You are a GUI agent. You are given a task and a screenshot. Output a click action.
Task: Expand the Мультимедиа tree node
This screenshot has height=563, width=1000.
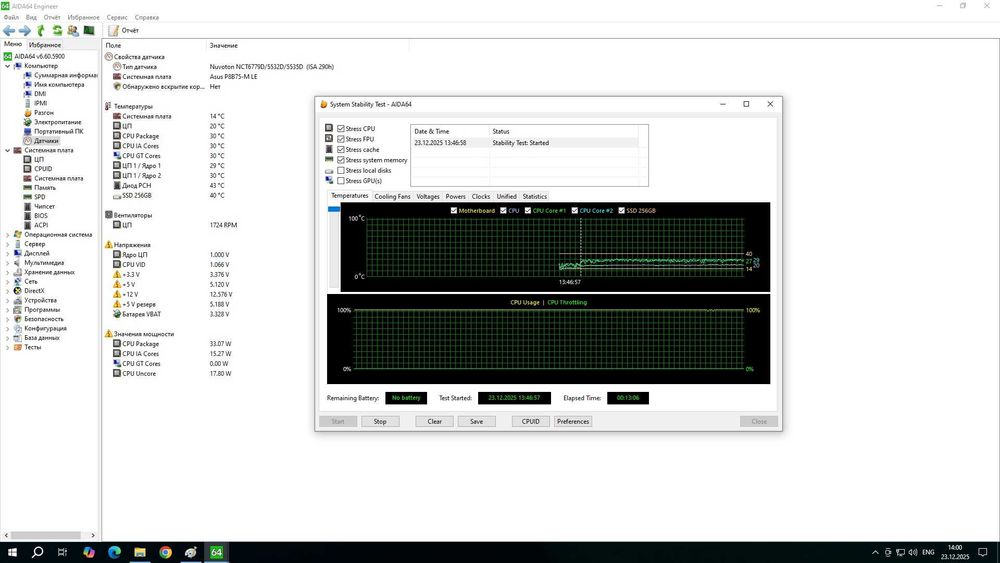(x=8, y=263)
